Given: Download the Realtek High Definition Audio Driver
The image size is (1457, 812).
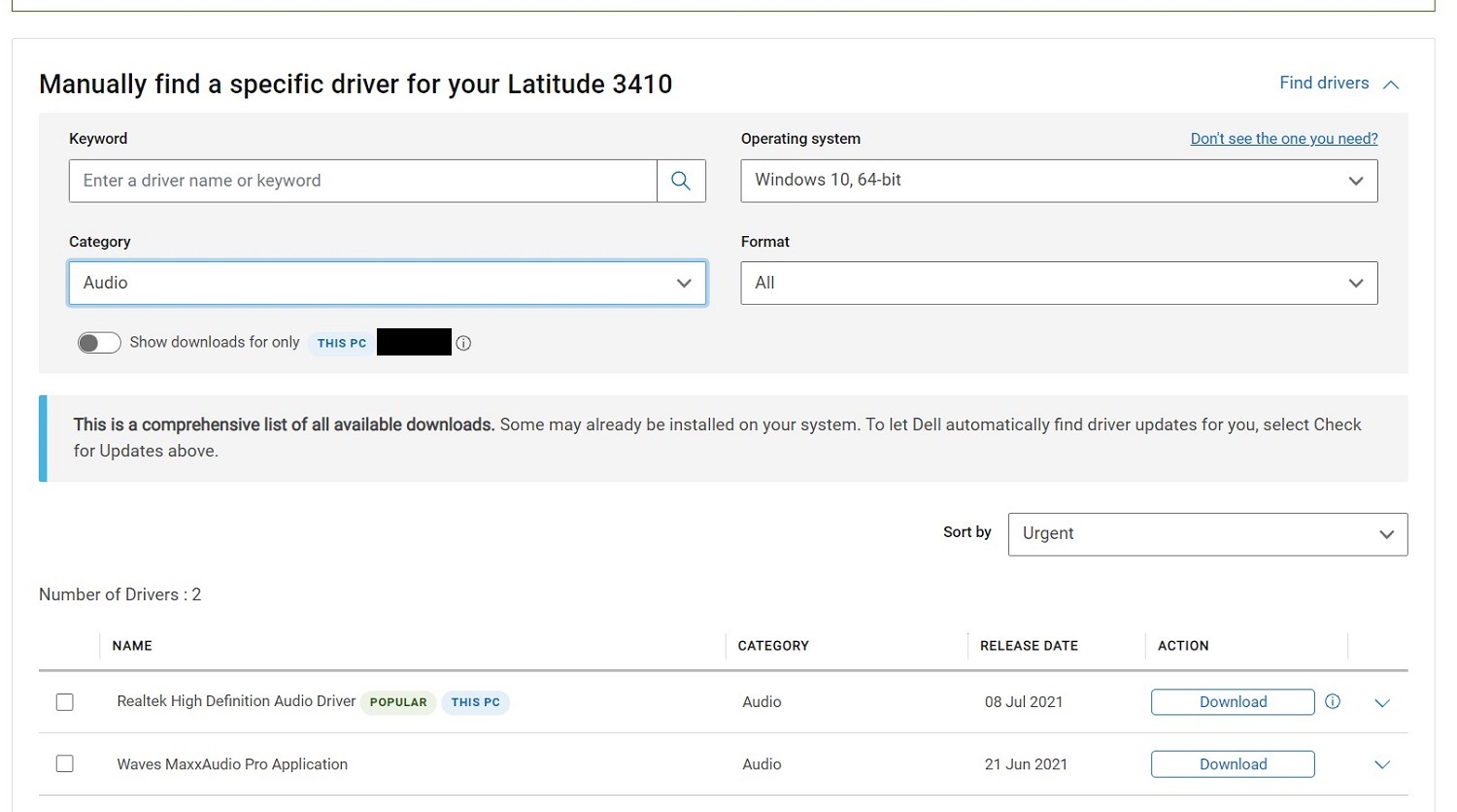Looking at the screenshot, I should pyautogui.click(x=1233, y=702).
